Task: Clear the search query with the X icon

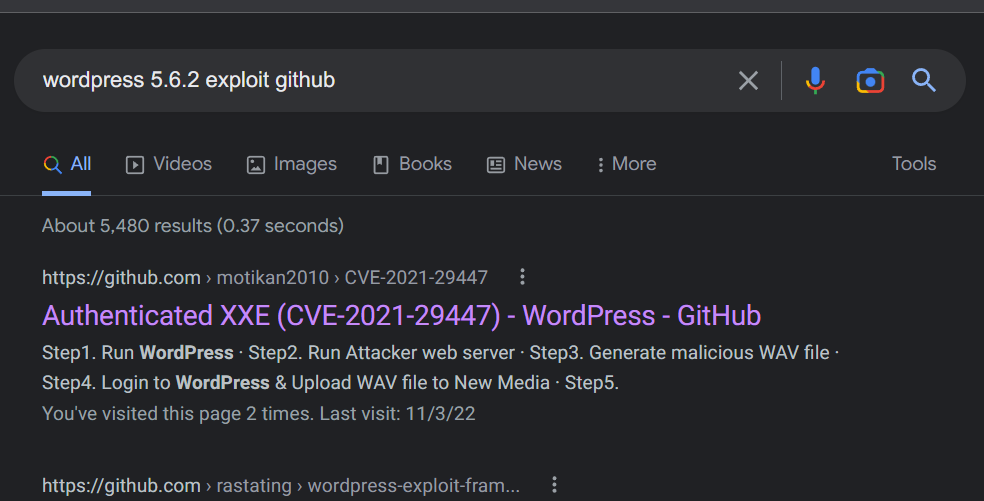Action: [748, 80]
